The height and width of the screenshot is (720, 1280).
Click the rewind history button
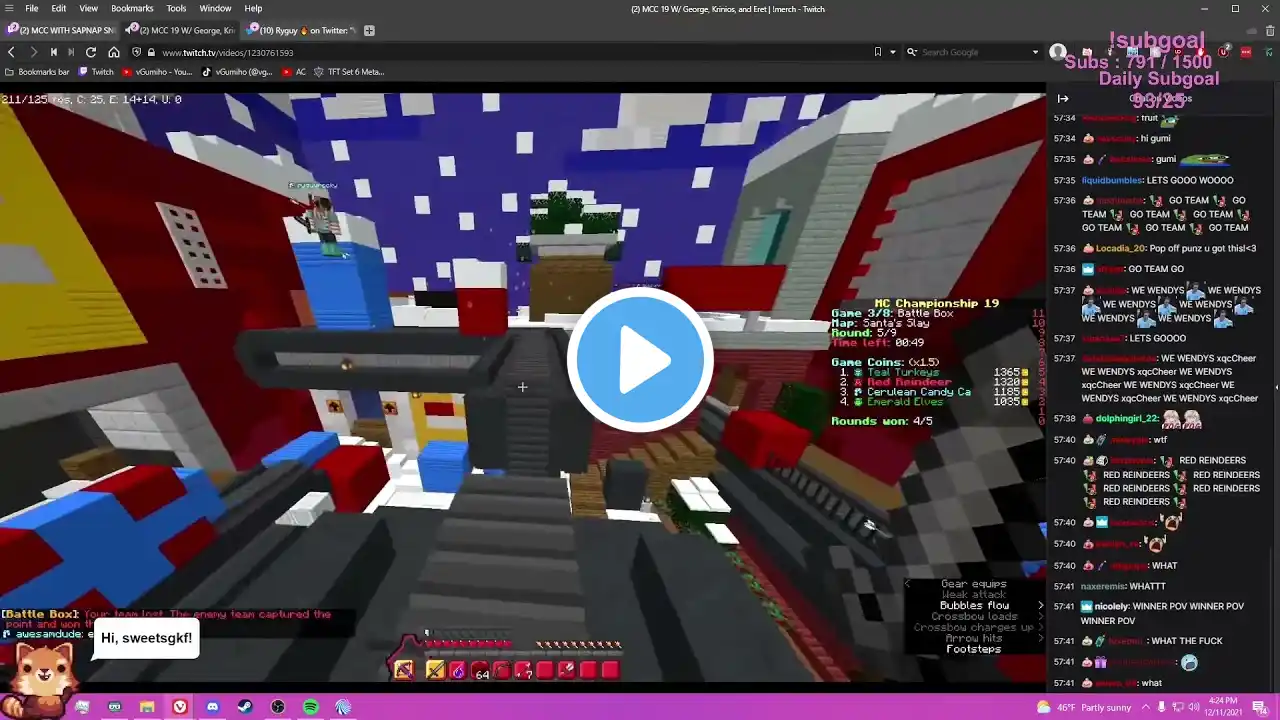54,52
